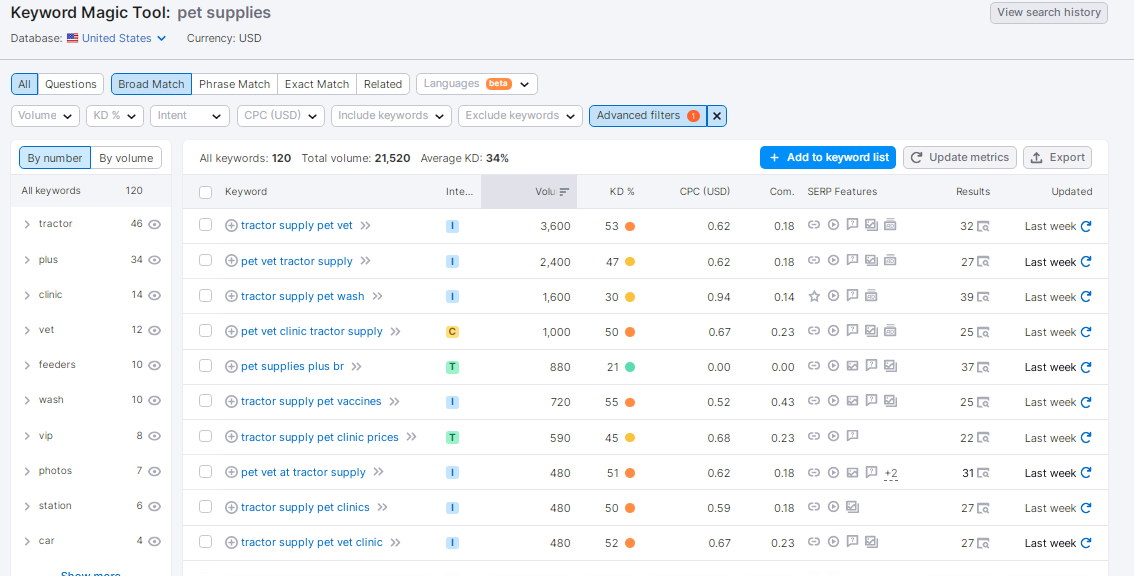This screenshot has width=1134, height=576.
Task: Open the Volume filter dropdown
Action: click(x=46, y=116)
